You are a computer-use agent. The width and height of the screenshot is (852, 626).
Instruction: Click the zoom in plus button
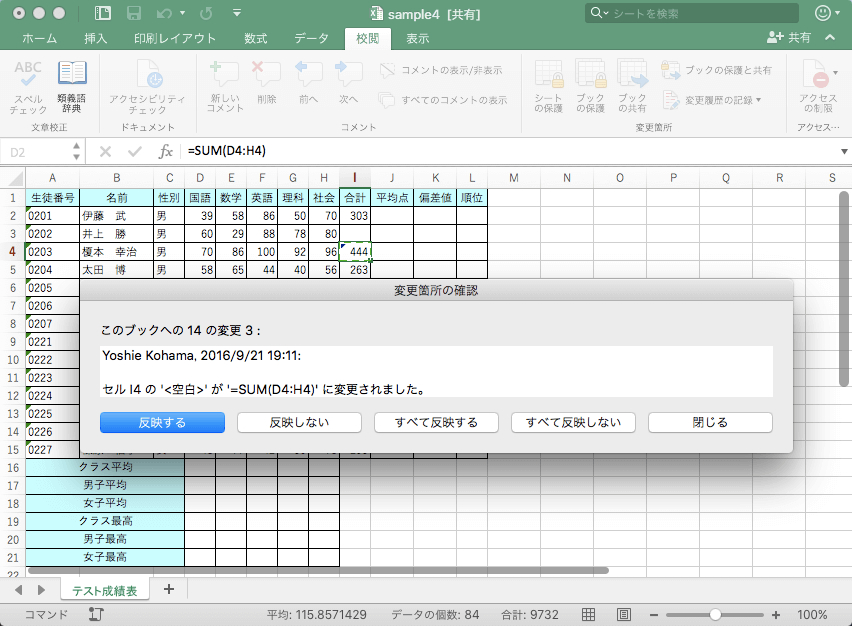(x=776, y=615)
